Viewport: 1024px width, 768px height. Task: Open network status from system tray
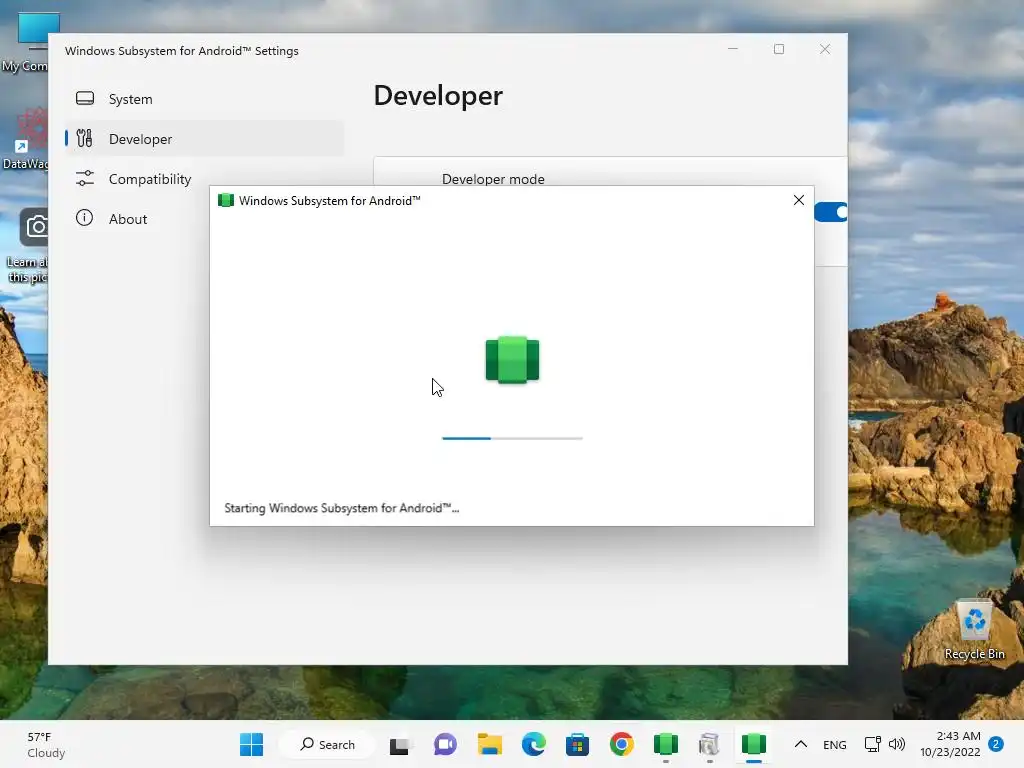coord(872,744)
